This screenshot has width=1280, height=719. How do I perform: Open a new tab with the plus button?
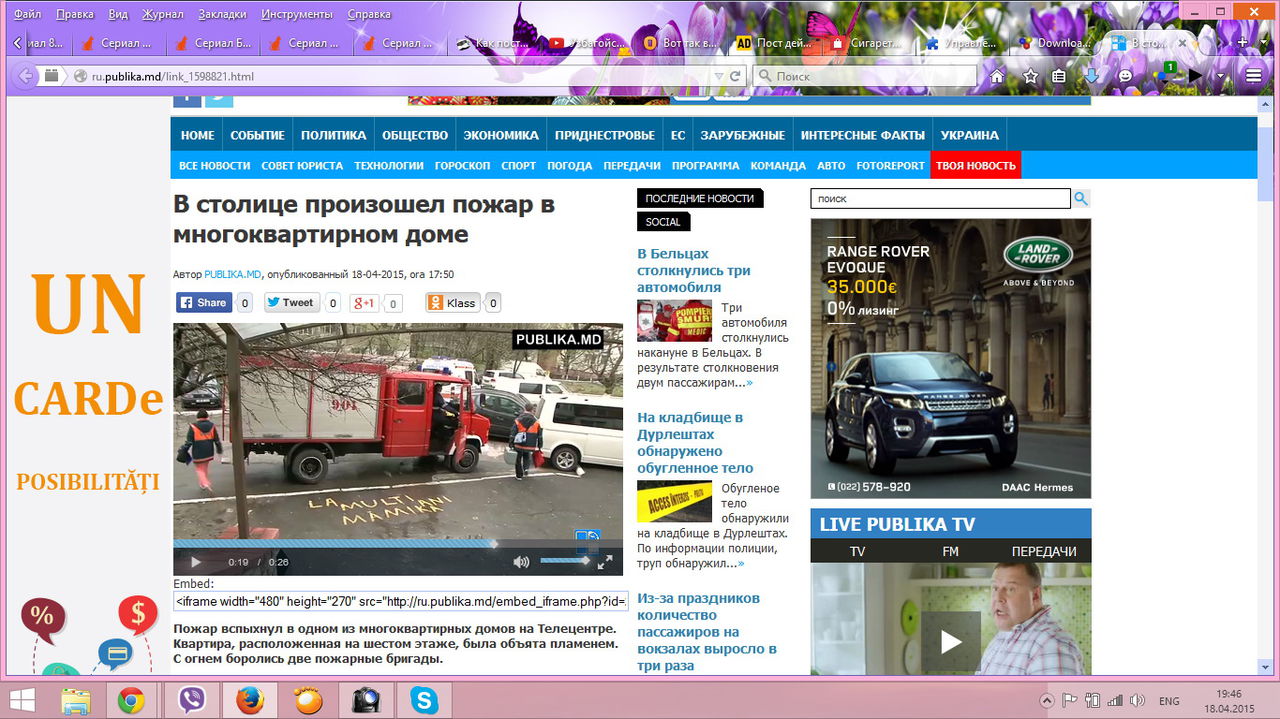[1243, 43]
